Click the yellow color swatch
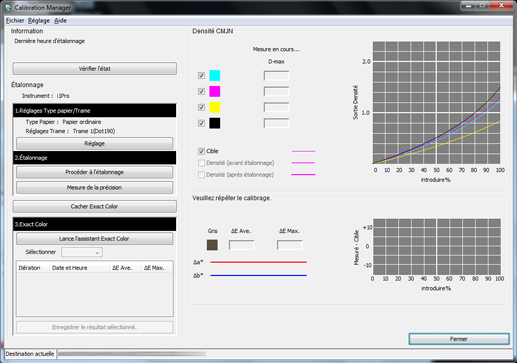The image size is (517, 363). click(215, 107)
